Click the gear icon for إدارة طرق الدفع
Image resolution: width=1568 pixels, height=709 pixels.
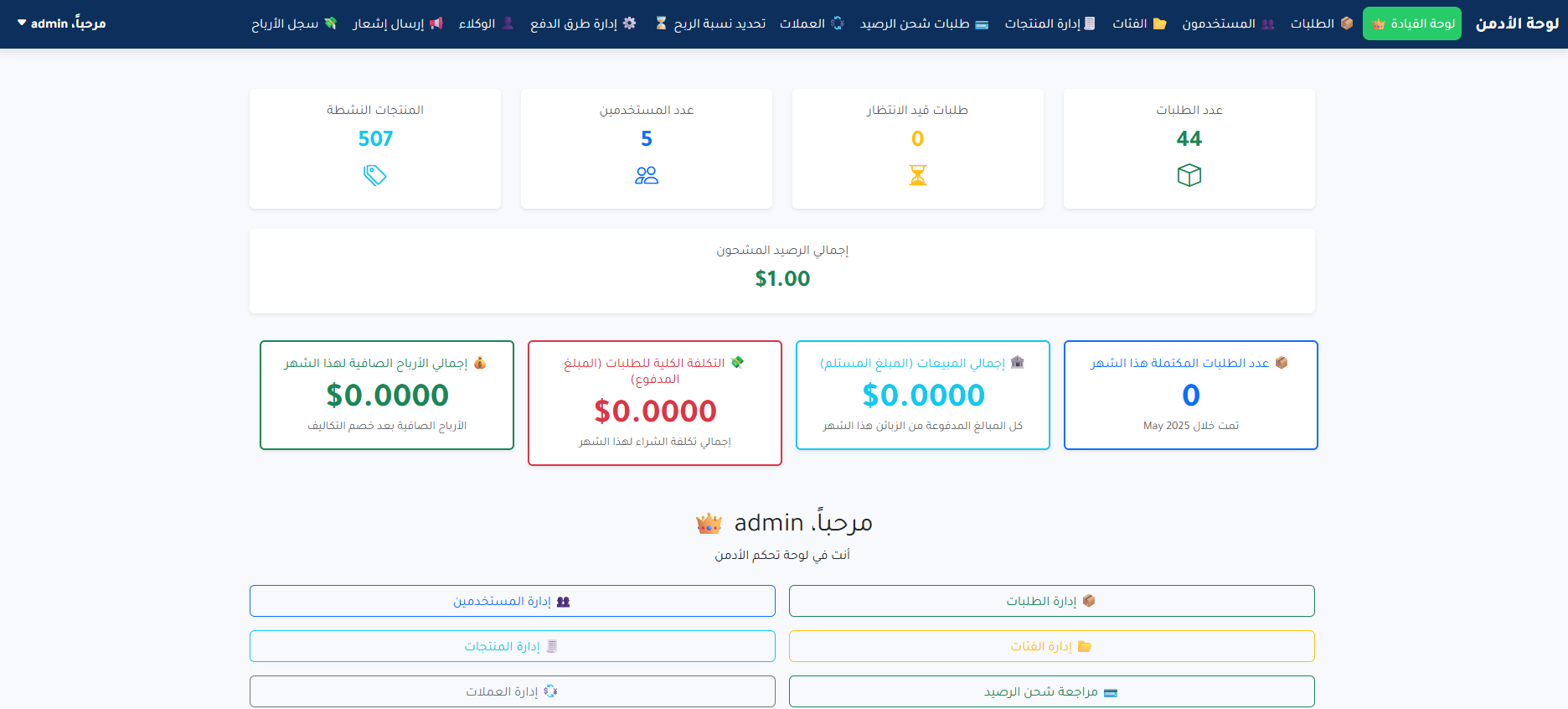point(630,23)
